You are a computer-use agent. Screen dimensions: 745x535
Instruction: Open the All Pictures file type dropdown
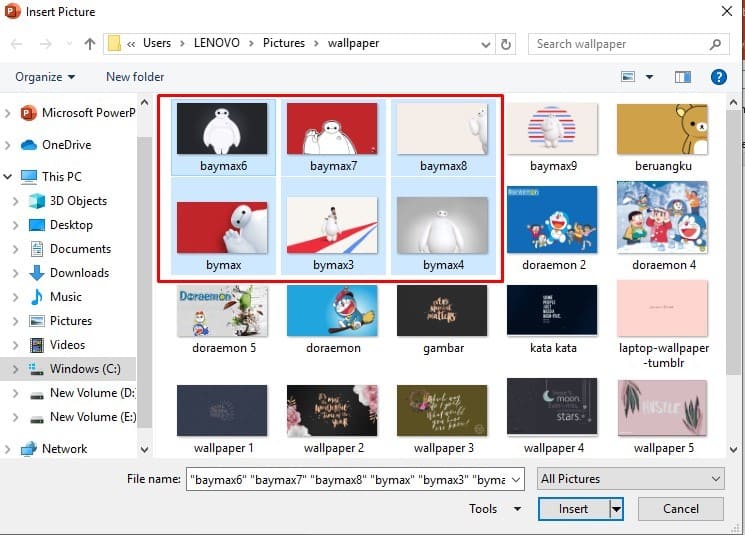point(630,479)
